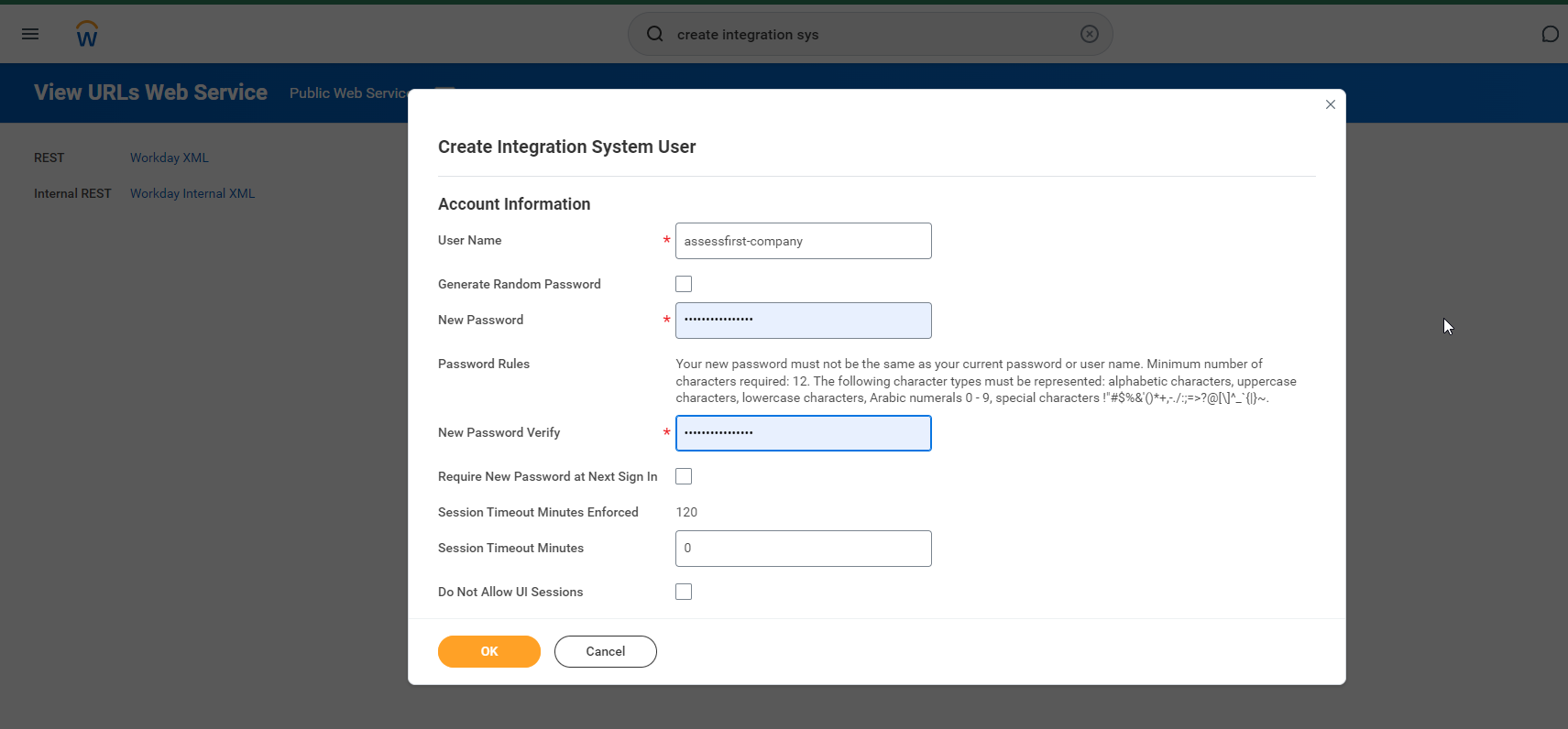1568x729 pixels.
Task: Open the chat bubble icon at top right
Action: coord(1550,34)
